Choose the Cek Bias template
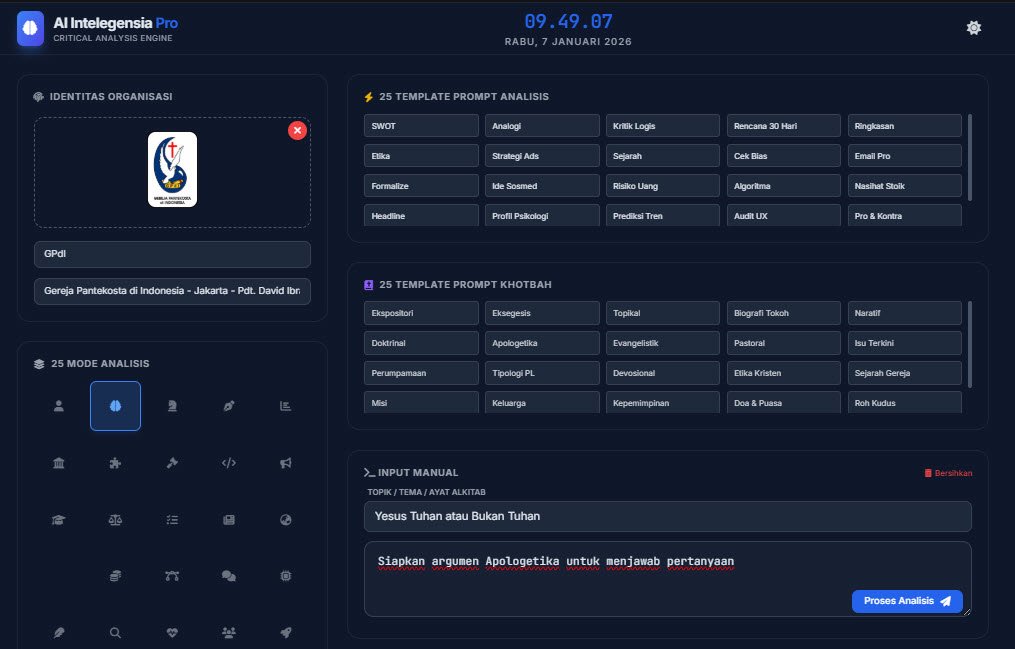This screenshot has width=1015, height=649. coord(783,156)
